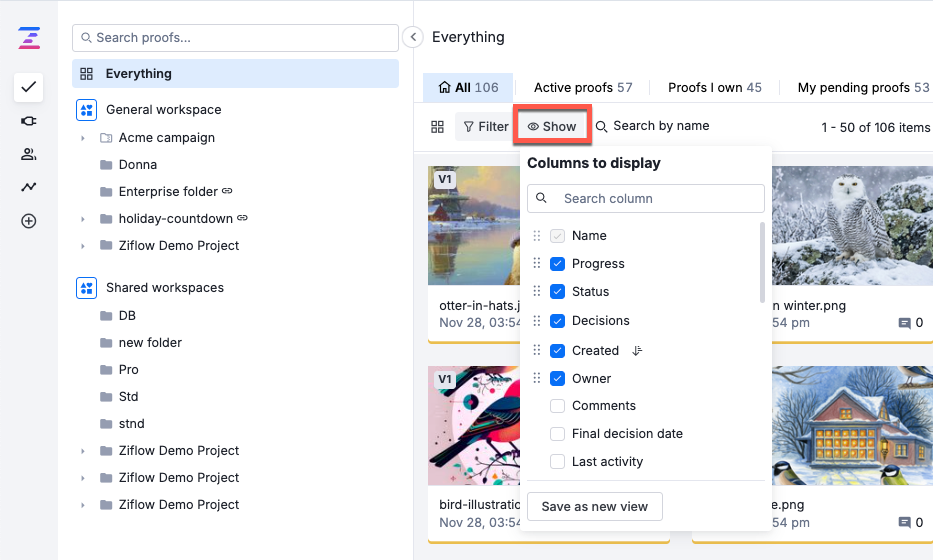Open the Proofs I own tab
Screen dimensions: 933x560
(x=714, y=88)
